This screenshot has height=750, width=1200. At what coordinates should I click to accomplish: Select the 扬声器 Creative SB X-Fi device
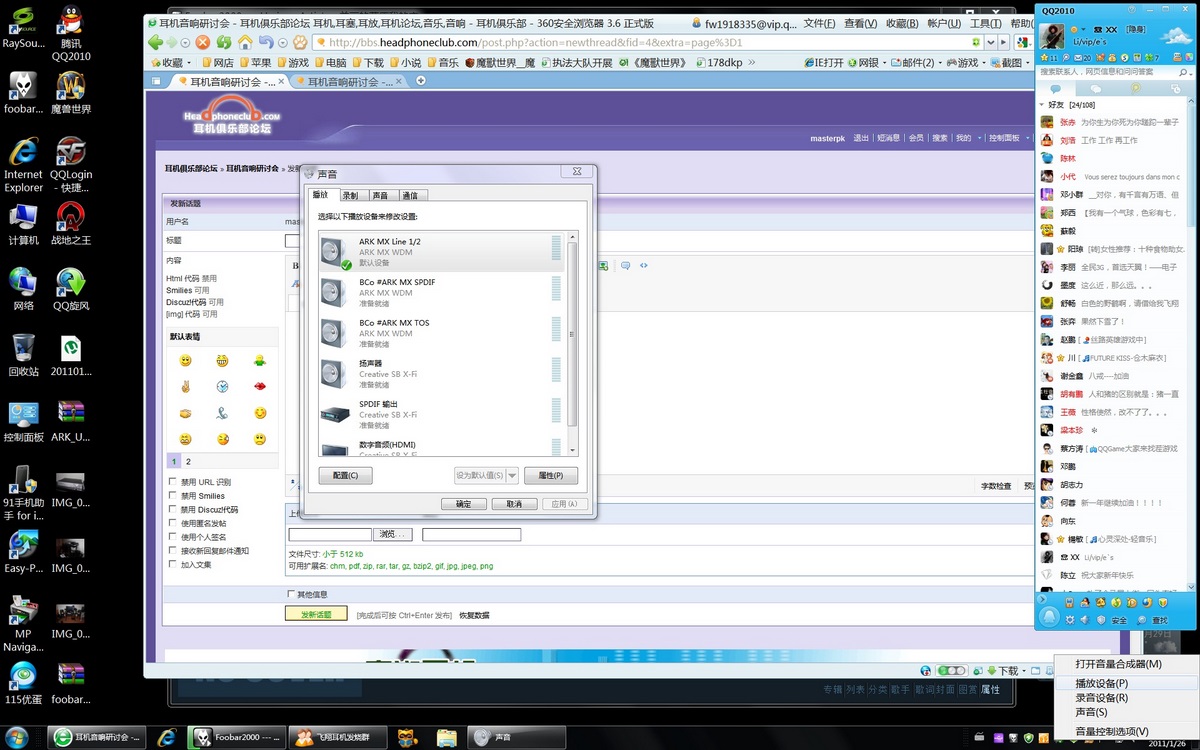tap(441, 373)
